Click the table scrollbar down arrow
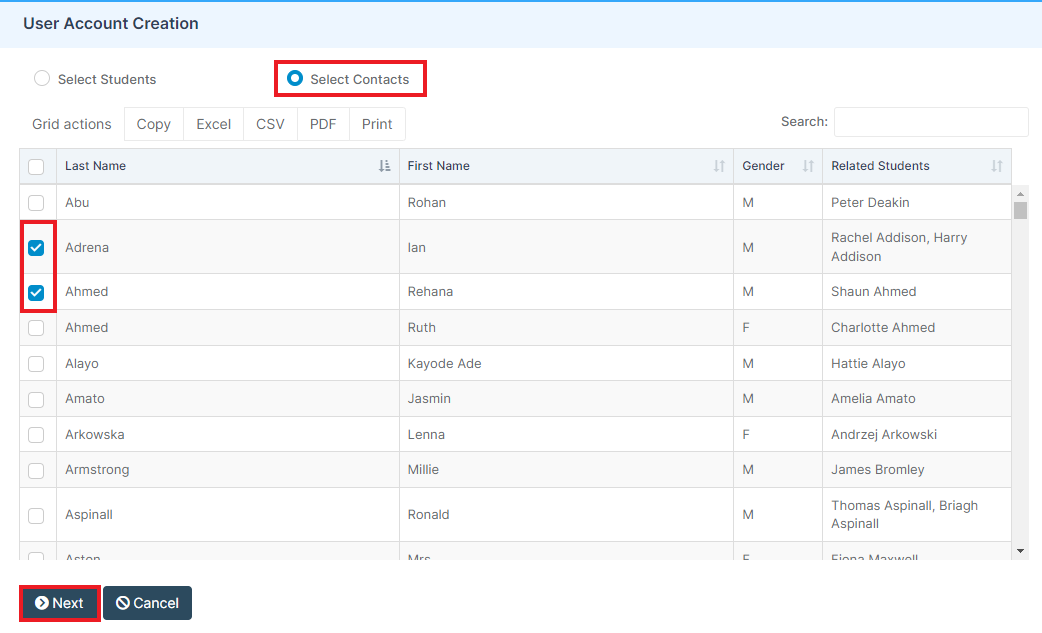Viewport: 1042px width, 633px height. pyautogui.click(x=1020, y=551)
